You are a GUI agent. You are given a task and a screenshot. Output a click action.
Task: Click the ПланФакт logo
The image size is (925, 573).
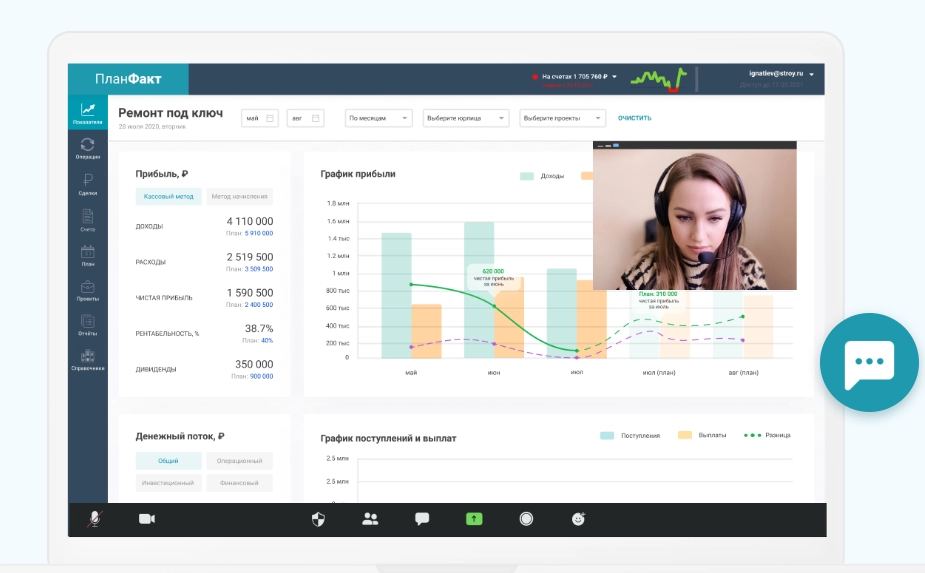pos(128,79)
